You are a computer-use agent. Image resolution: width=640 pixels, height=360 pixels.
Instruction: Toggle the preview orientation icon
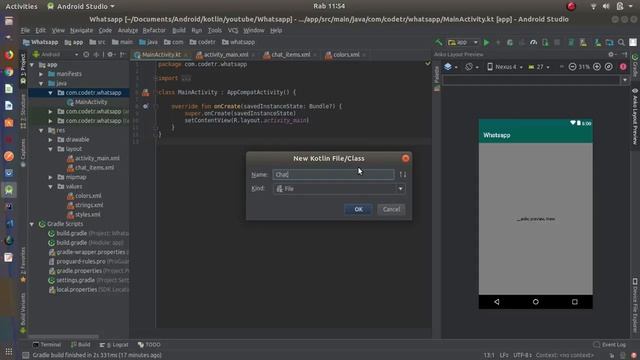click(469, 67)
